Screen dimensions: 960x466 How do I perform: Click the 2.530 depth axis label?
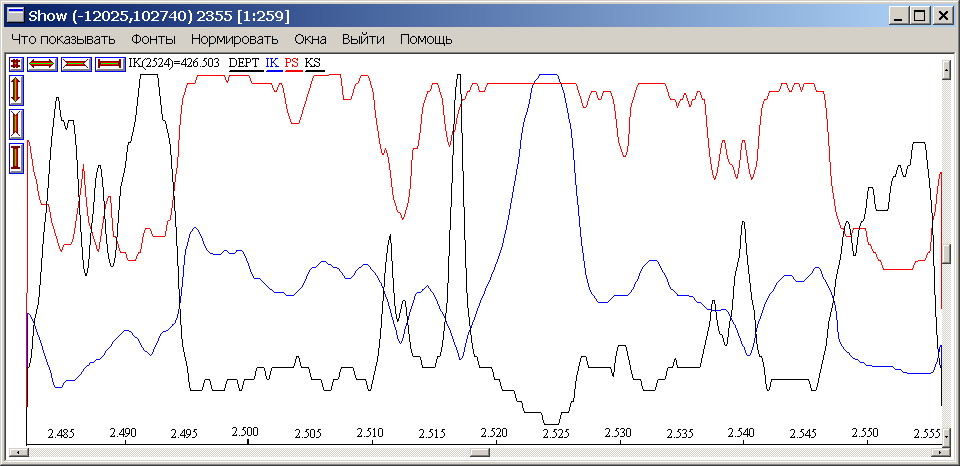coord(618,435)
